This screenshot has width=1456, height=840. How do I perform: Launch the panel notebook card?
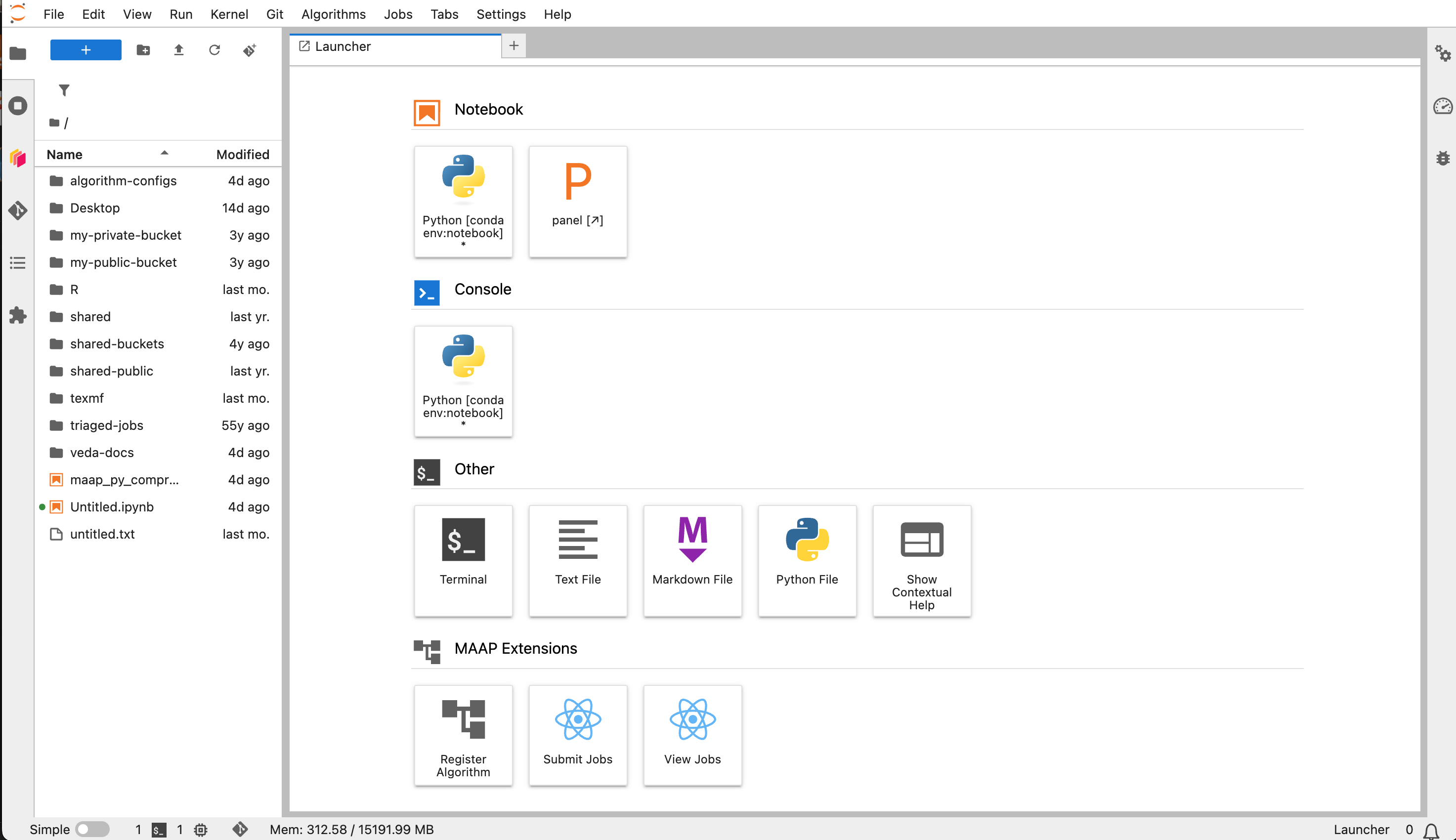pos(577,201)
